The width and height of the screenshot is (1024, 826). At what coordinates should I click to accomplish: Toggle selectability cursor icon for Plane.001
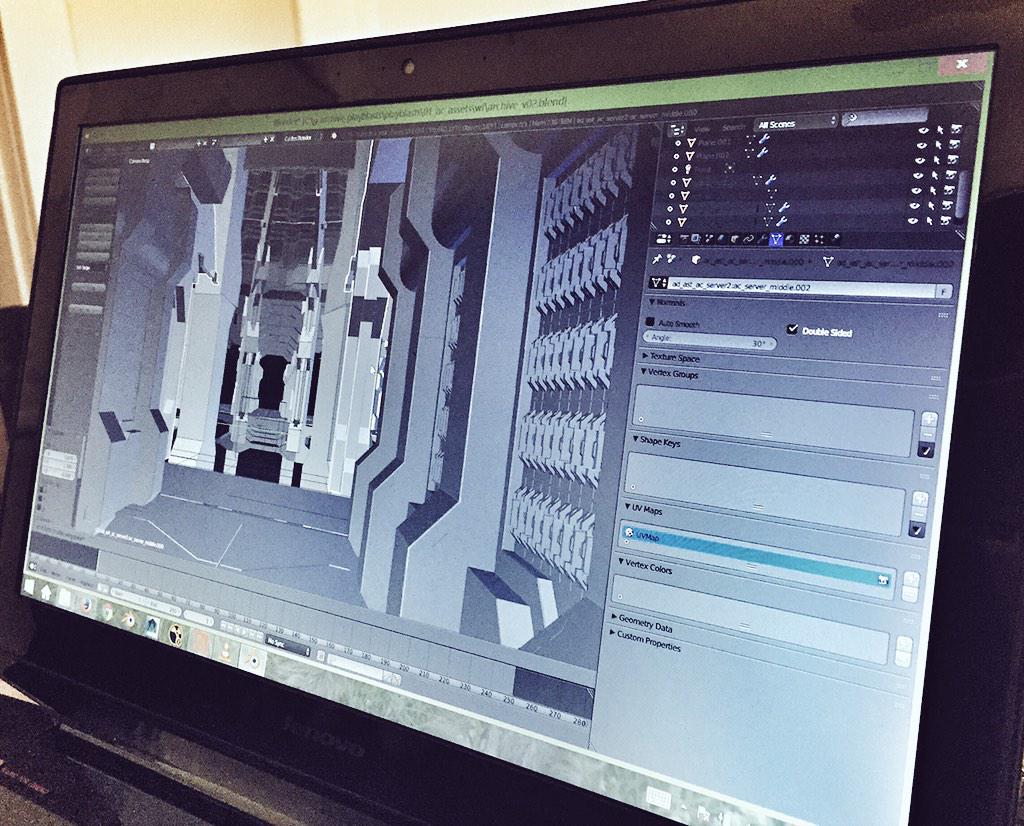(x=940, y=130)
